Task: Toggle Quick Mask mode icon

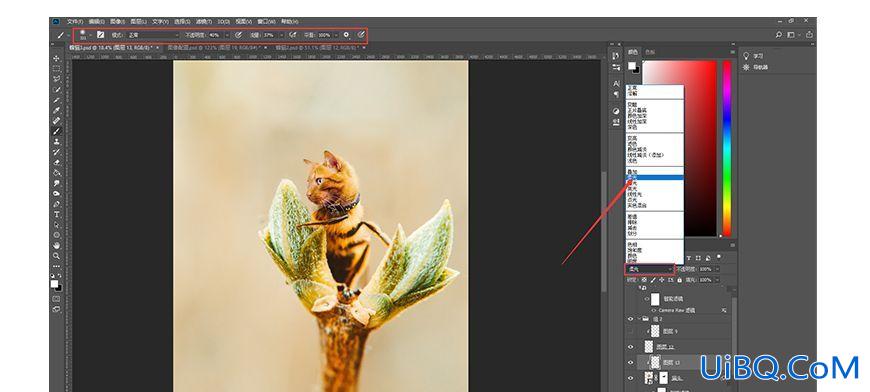Action: 57,298
